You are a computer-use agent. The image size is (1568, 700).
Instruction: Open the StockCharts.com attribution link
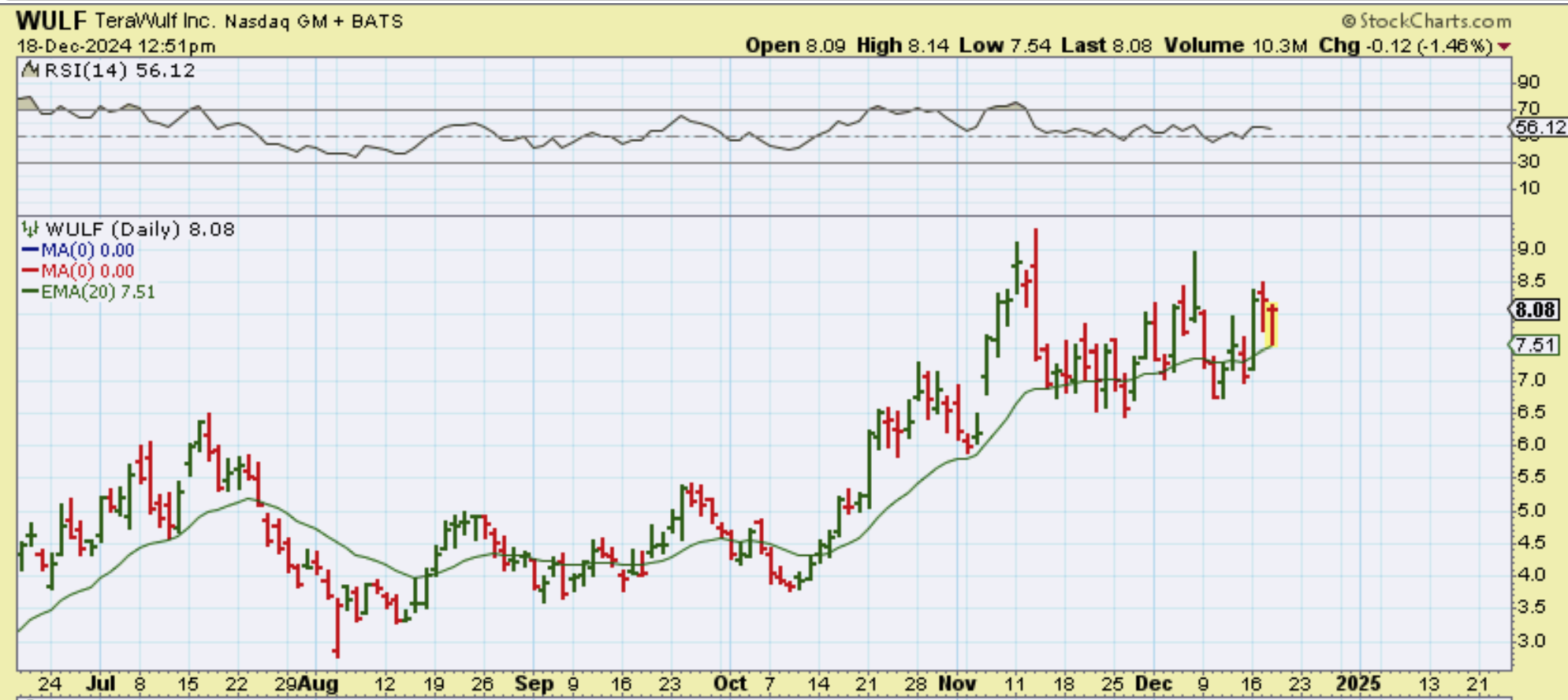point(1427,21)
